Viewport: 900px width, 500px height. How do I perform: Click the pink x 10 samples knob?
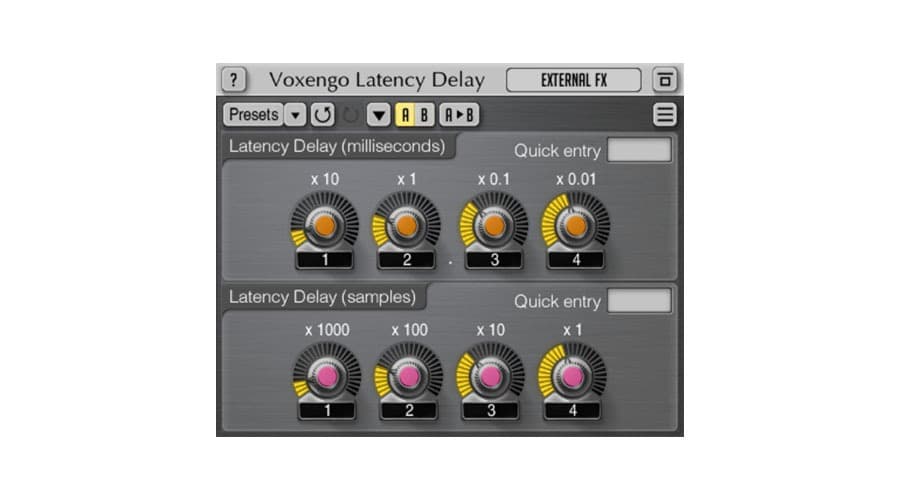click(x=491, y=375)
